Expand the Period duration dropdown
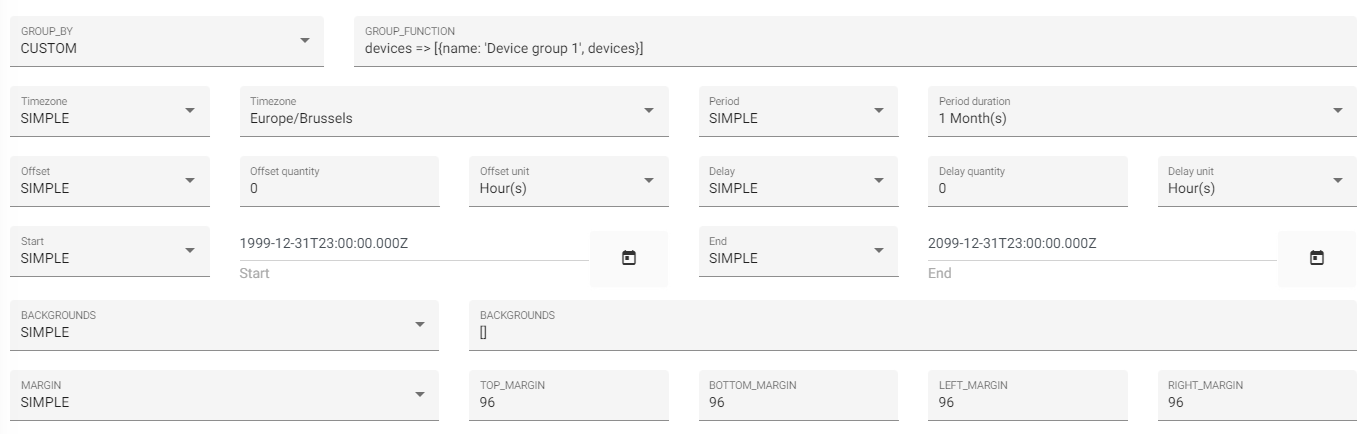1371x434 pixels. pos(1141,111)
